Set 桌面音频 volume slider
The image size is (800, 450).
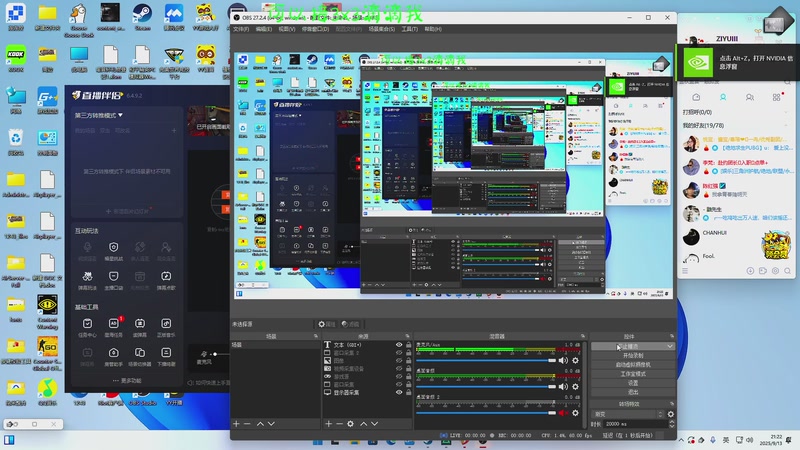486,387
